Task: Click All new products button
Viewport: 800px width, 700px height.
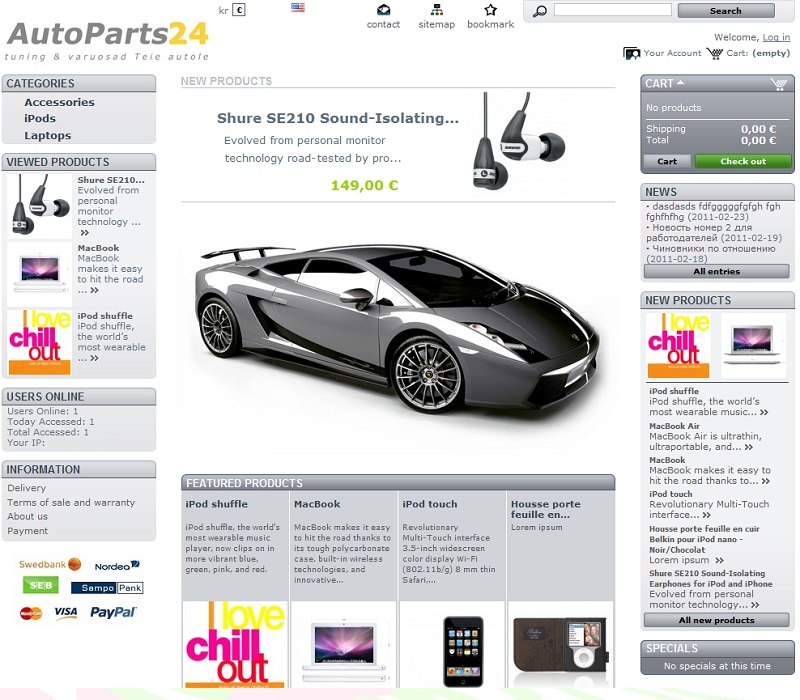Action: tap(716, 620)
